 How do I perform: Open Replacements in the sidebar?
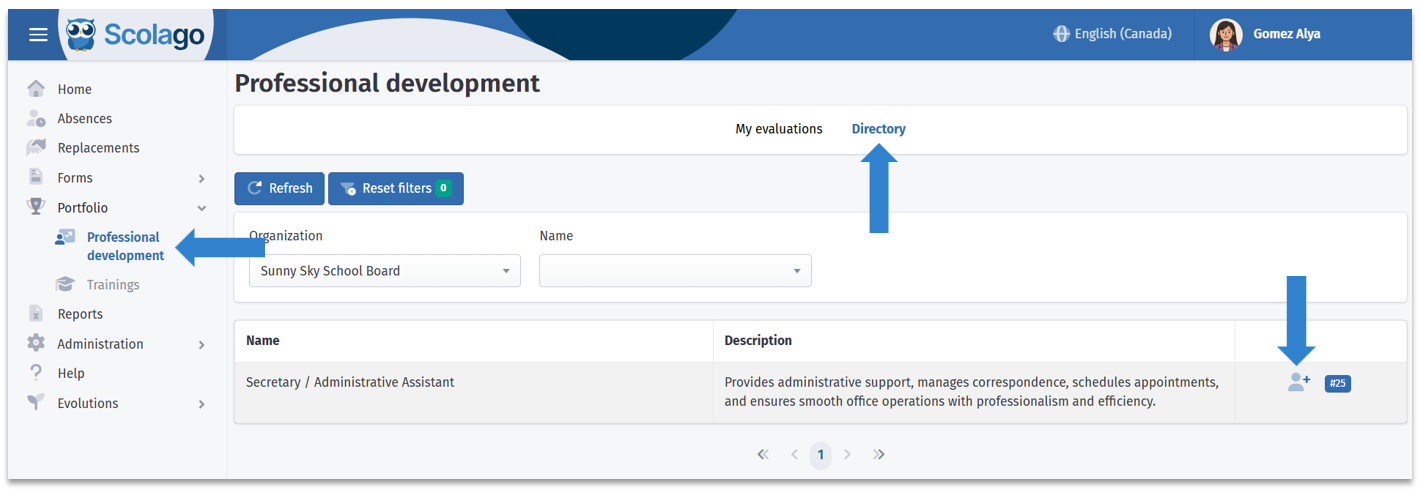coord(98,148)
